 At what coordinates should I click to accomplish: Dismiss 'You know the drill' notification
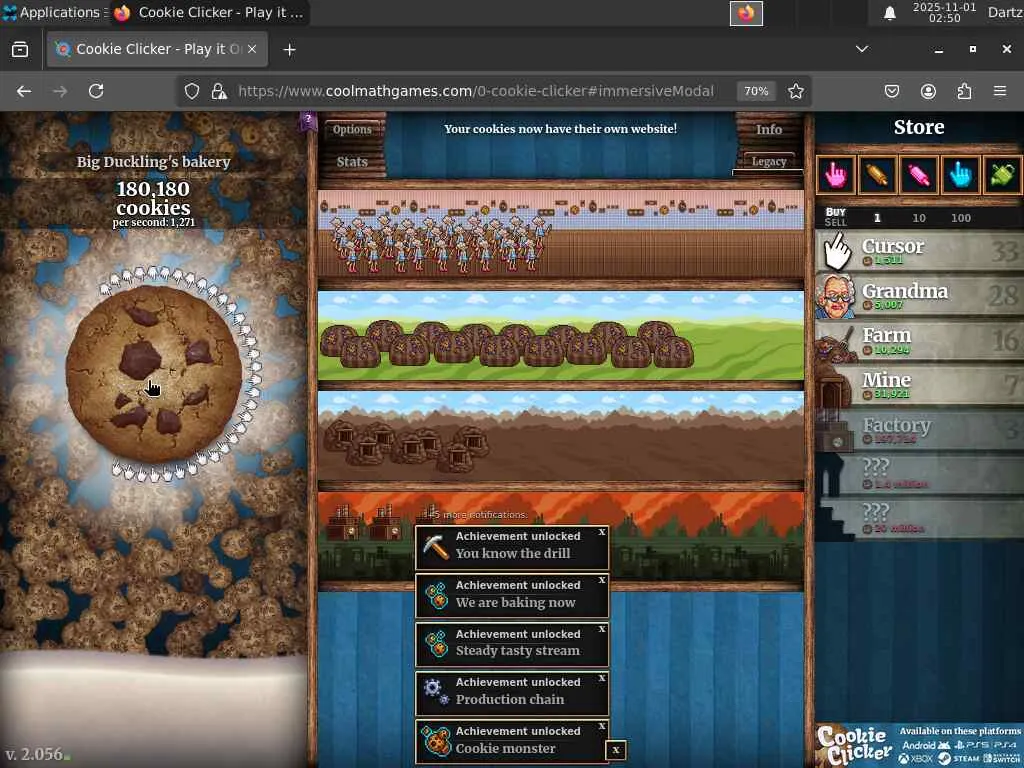[x=601, y=532]
